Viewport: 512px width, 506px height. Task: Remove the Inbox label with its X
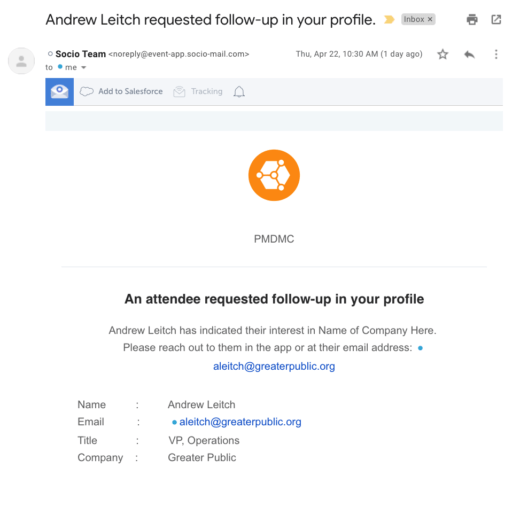(430, 19)
